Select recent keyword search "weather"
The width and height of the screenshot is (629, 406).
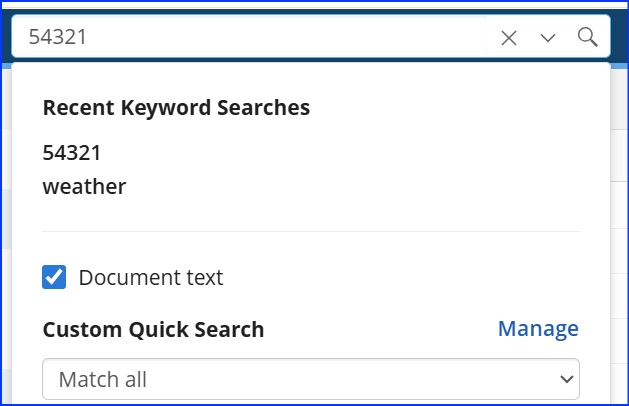[x=84, y=186]
